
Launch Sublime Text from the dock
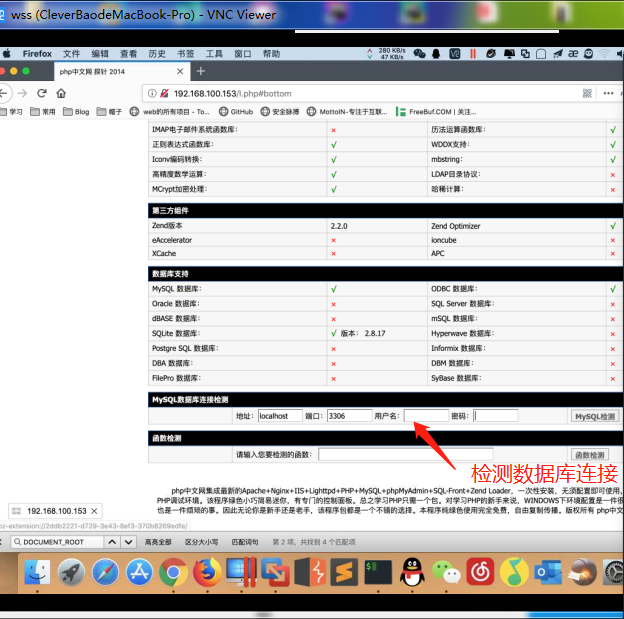[x=343, y=572]
